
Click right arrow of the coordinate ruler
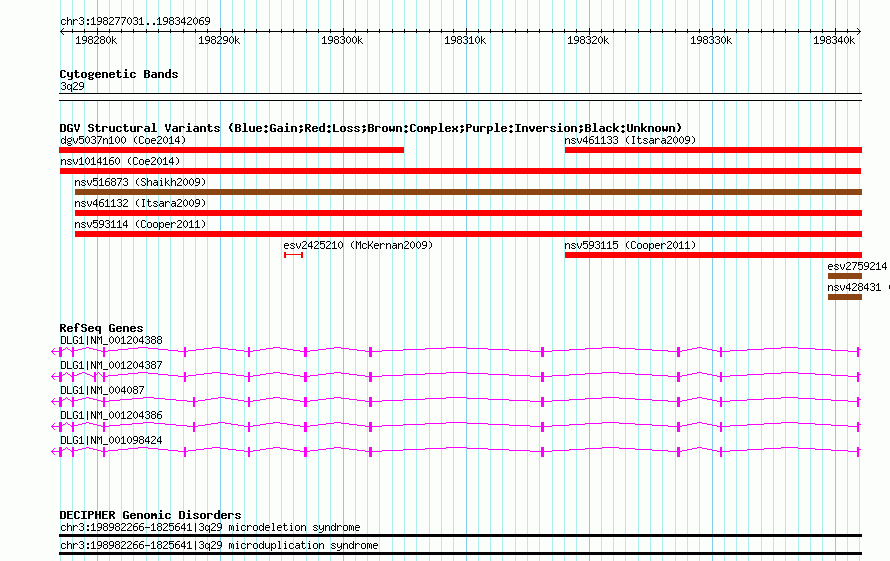click(859, 32)
